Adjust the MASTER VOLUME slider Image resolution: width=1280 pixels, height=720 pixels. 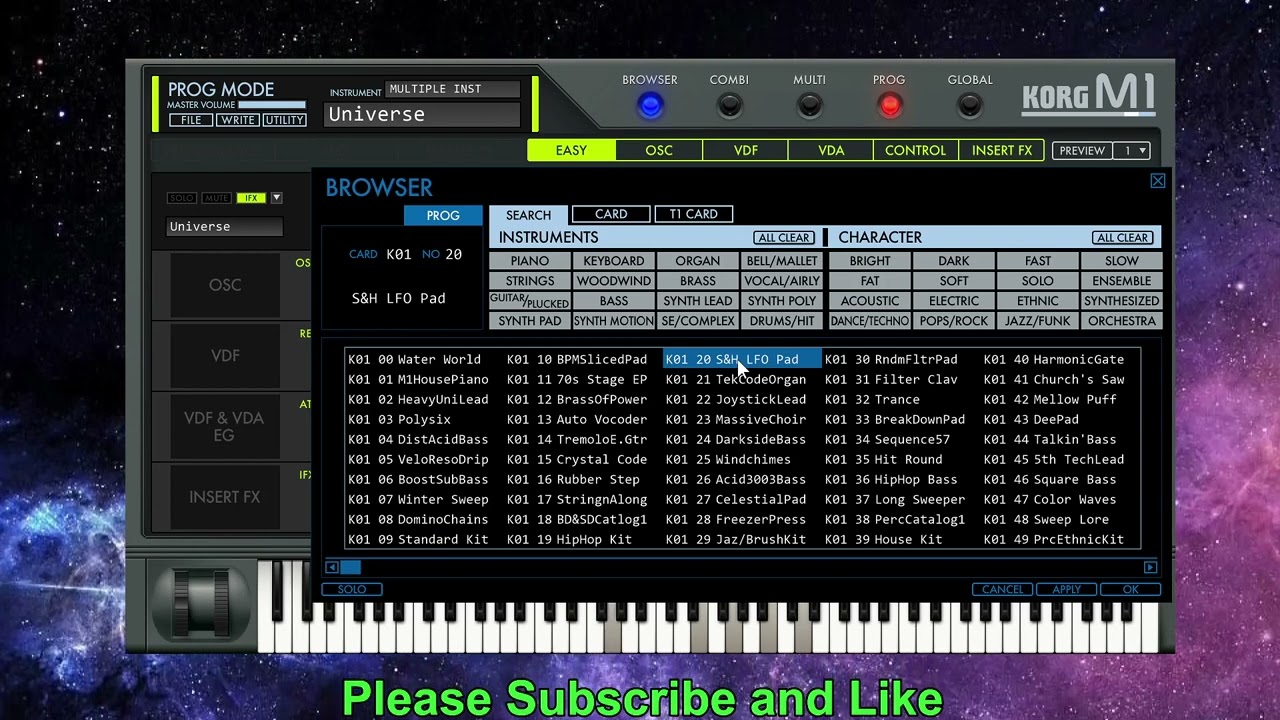pyautogui.click(x=272, y=105)
